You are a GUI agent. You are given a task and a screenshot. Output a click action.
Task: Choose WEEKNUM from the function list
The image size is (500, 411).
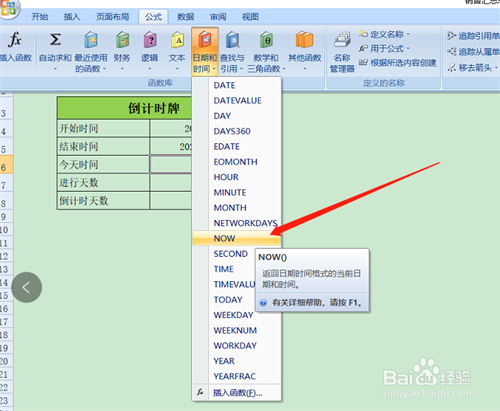tap(237, 331)
